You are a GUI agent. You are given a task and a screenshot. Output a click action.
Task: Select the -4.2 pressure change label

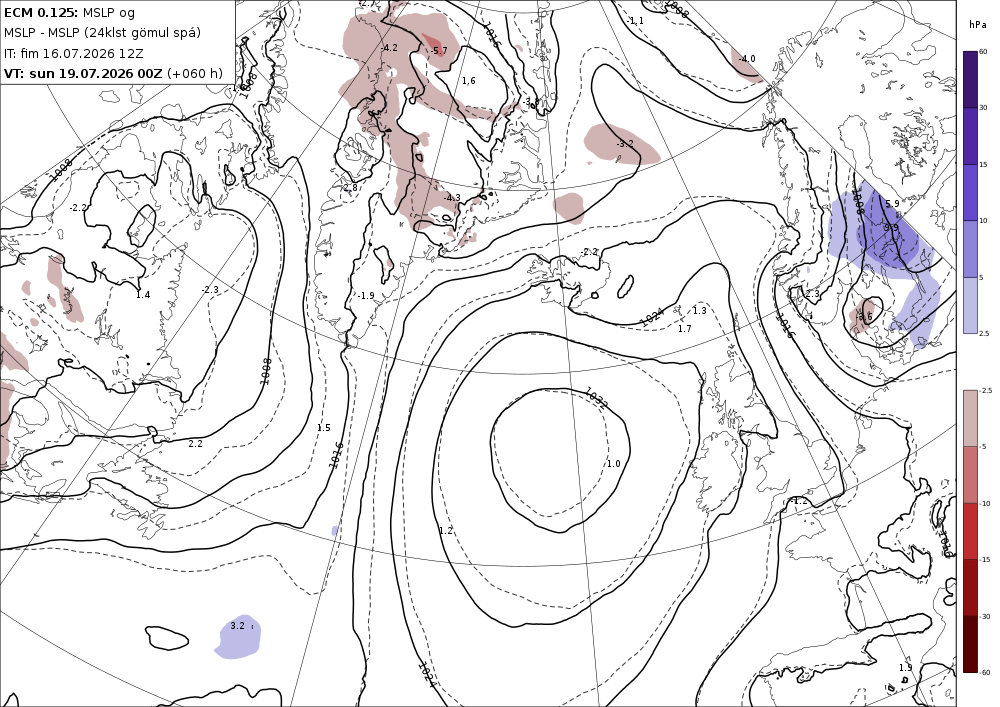[x=389, y=48]
